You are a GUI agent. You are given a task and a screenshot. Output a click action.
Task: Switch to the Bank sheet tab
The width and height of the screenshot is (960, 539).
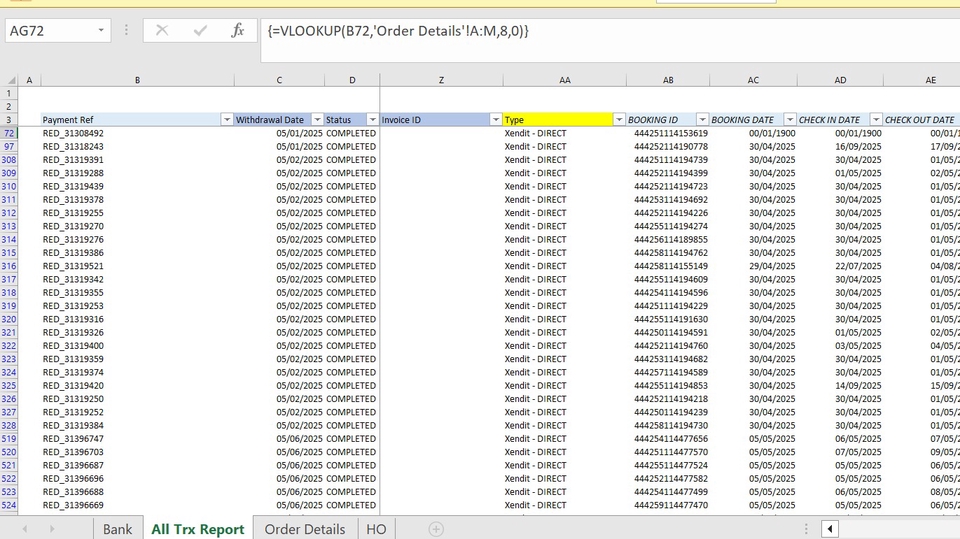coord(118,529)
